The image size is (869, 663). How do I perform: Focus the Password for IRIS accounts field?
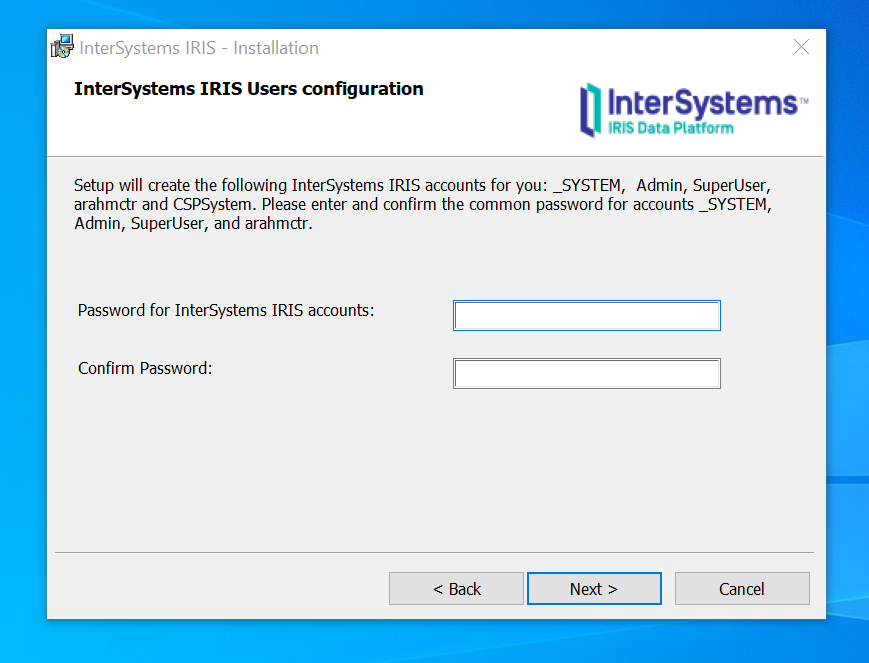(x=587, y=315)
